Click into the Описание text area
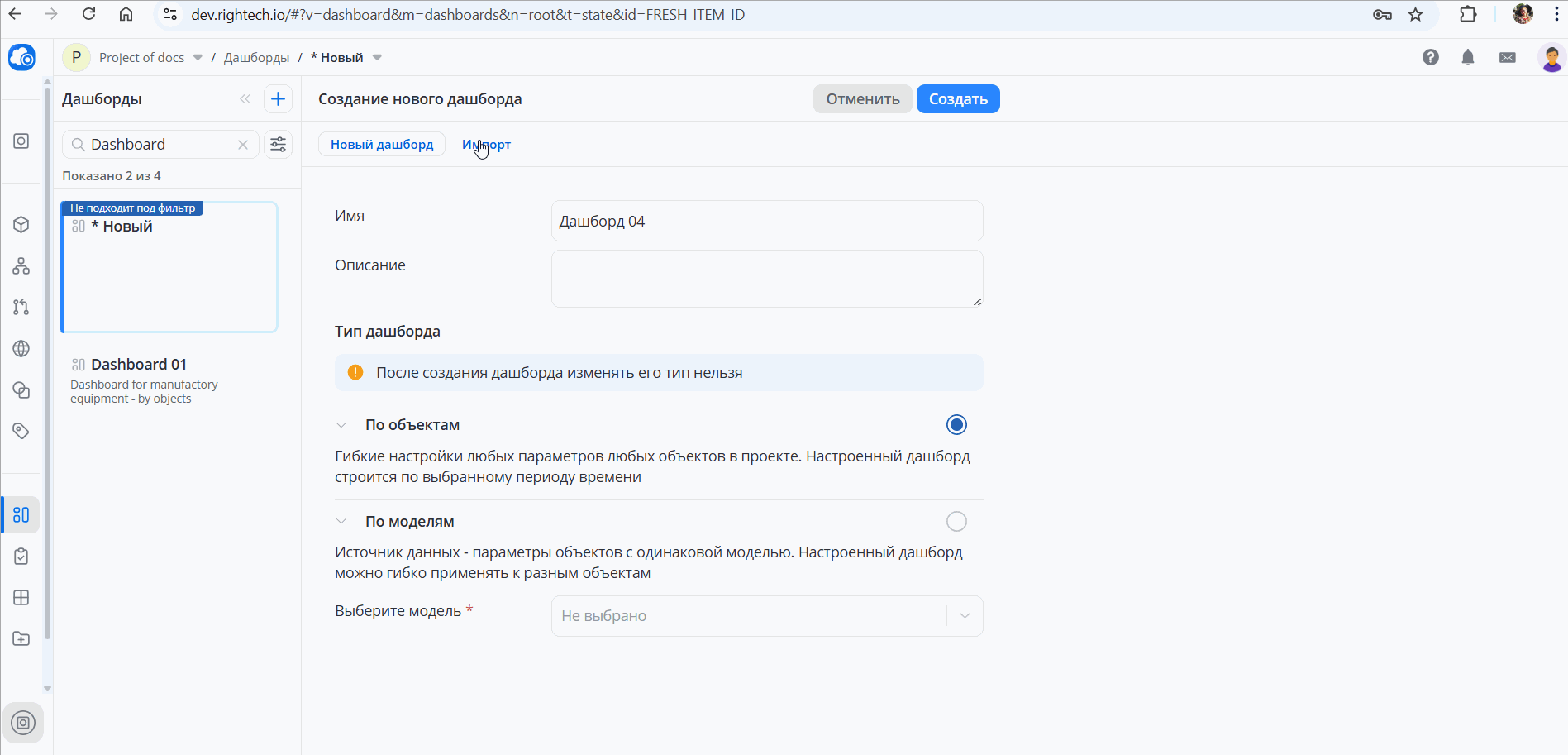1568x755 pixels. pyautogui.click(x=766, y=279)
